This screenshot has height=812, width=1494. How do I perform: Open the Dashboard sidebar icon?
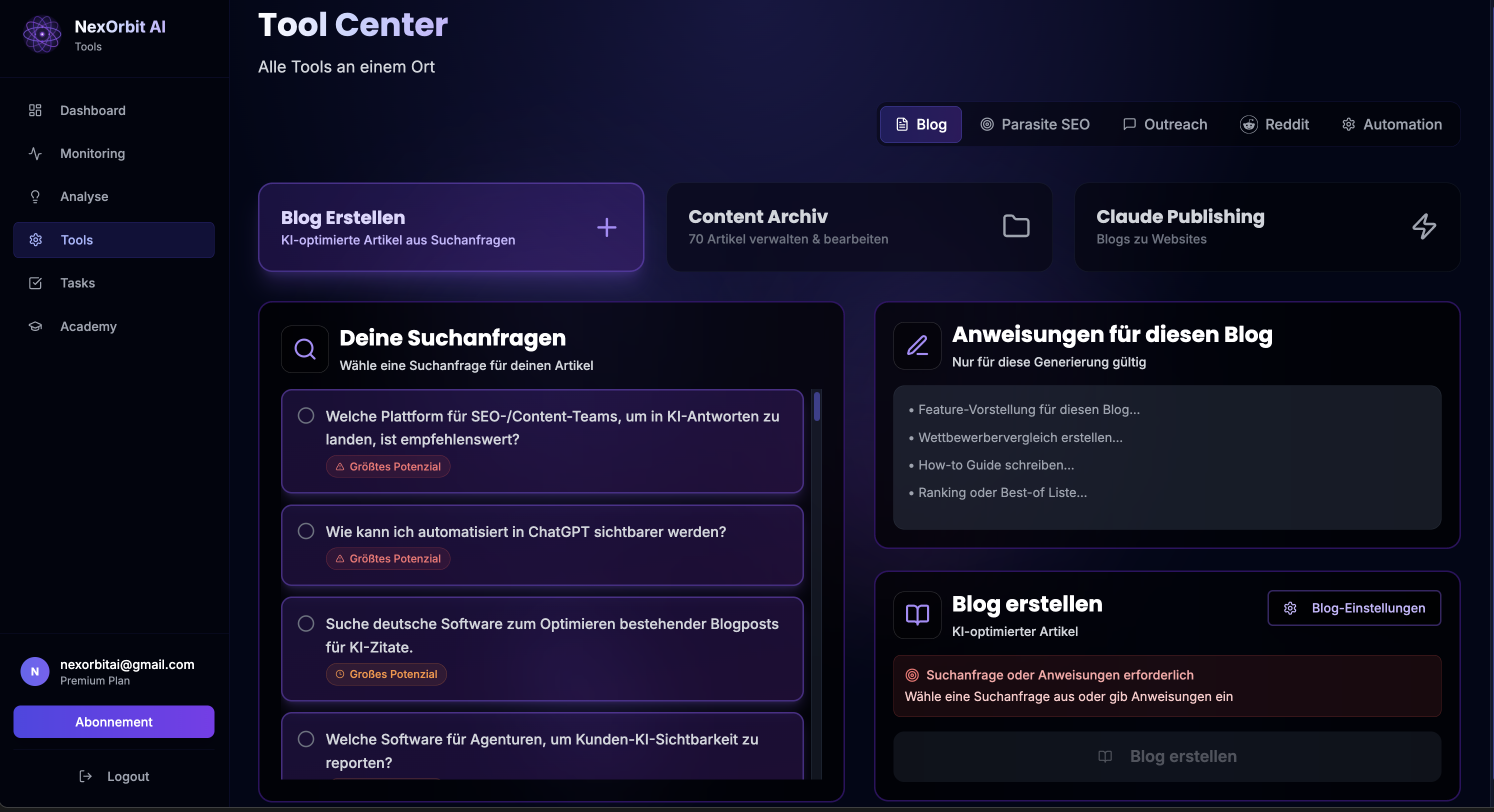[x=35, y=110]
